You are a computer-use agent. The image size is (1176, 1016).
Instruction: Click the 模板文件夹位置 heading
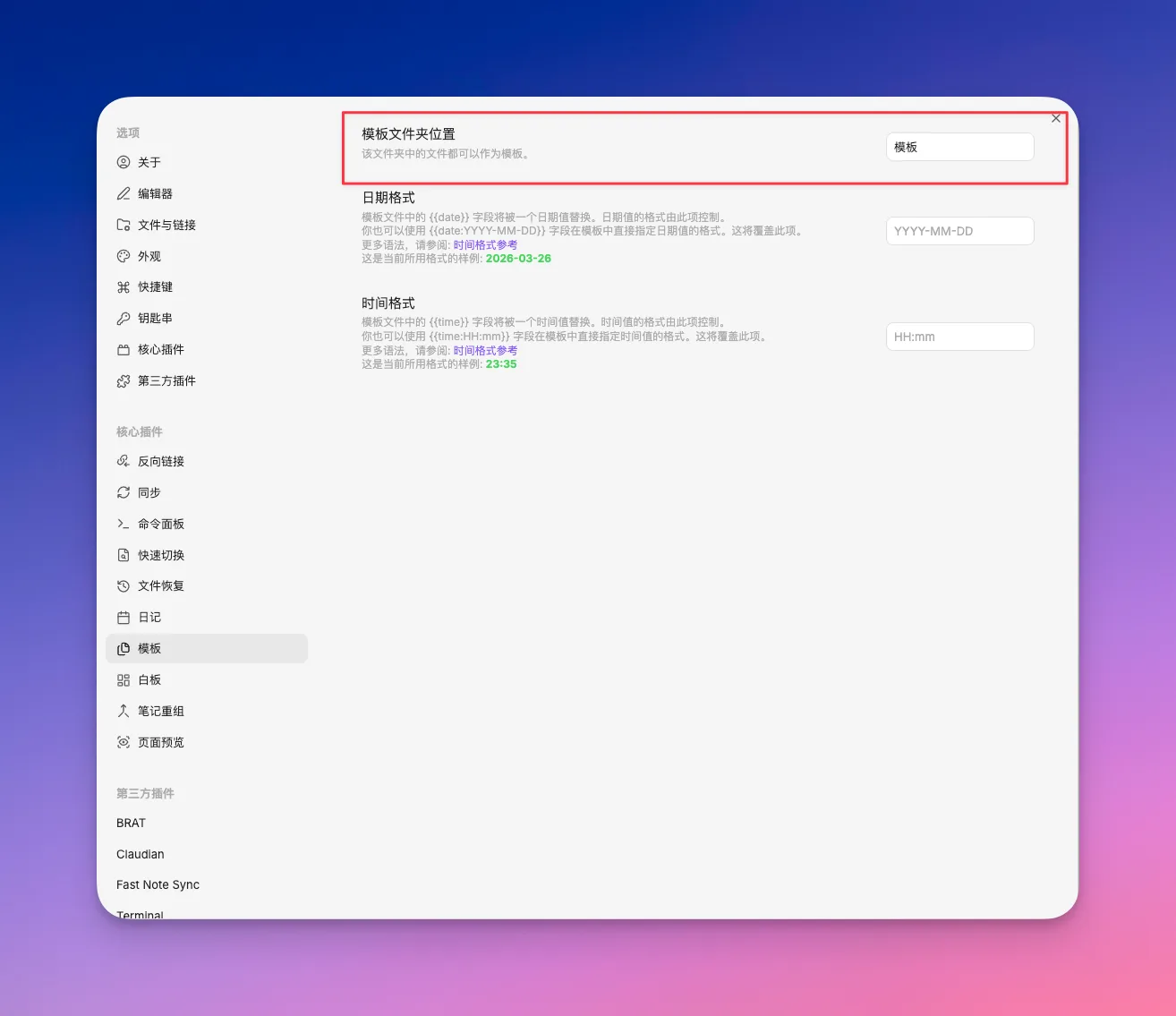coord(409,134)
